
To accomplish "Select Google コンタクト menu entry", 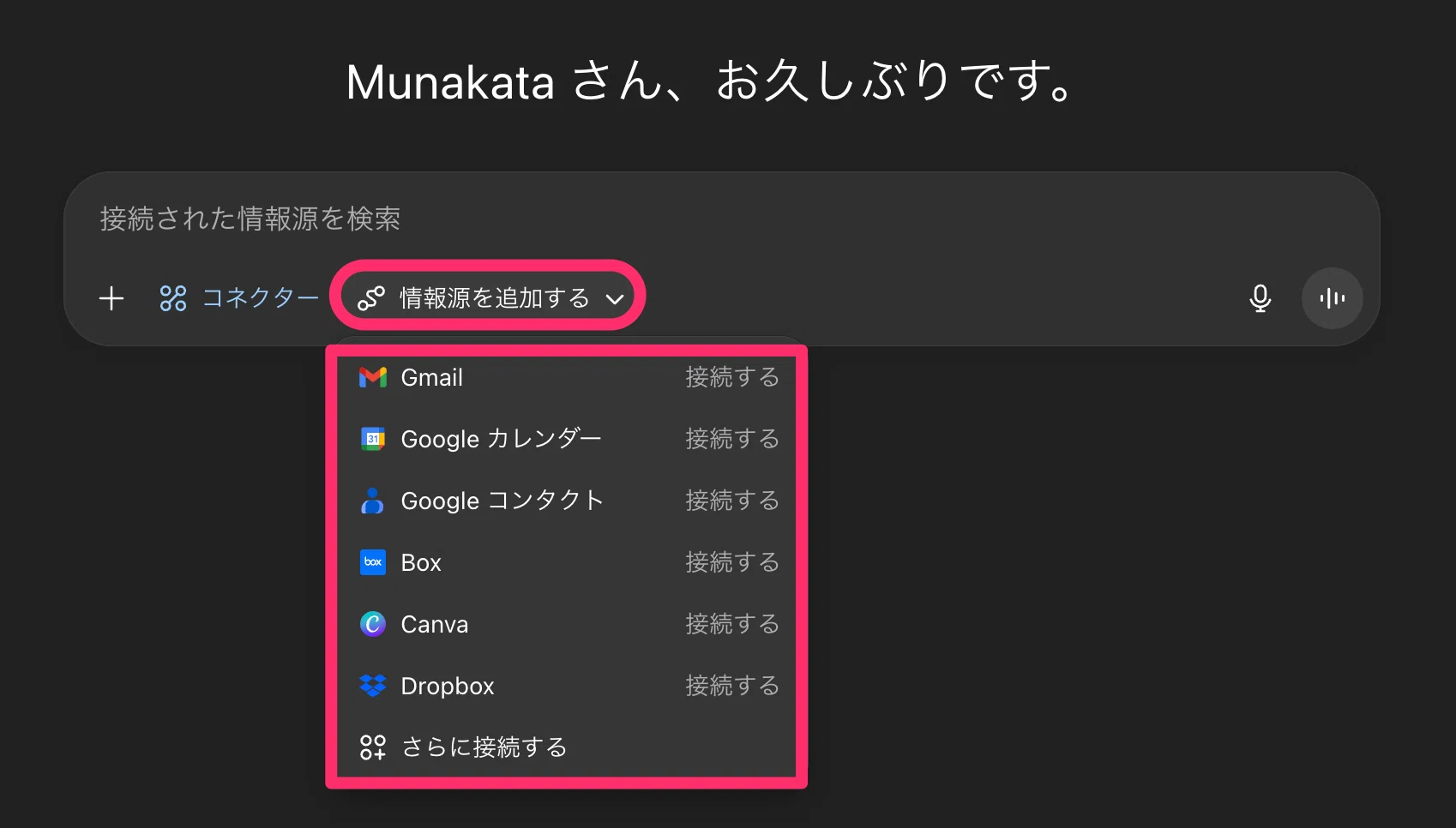I will click(x=502, y=501).
